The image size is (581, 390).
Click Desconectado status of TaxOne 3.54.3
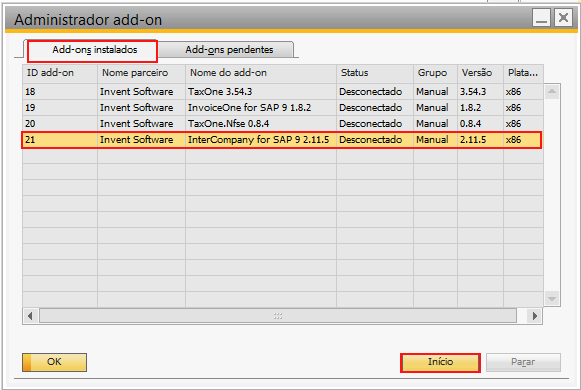[371, 92]
